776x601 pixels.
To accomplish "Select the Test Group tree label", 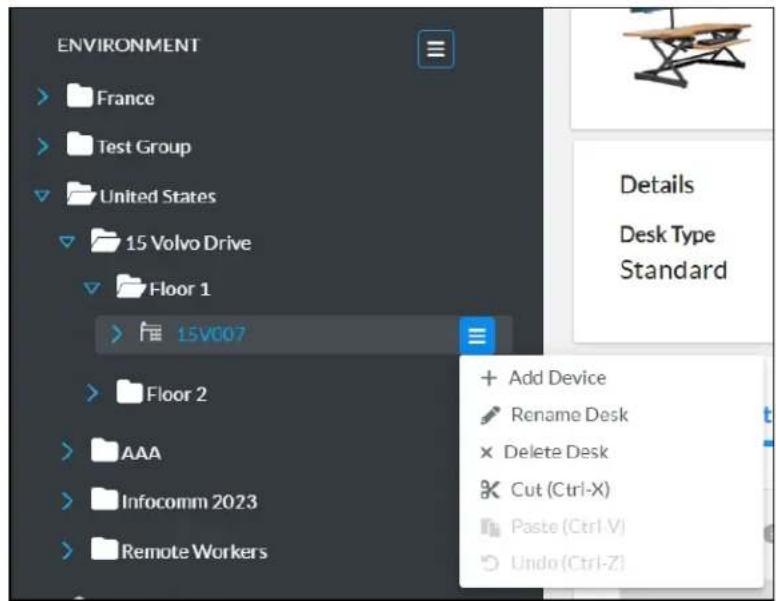I will click(x=144, y=147).
